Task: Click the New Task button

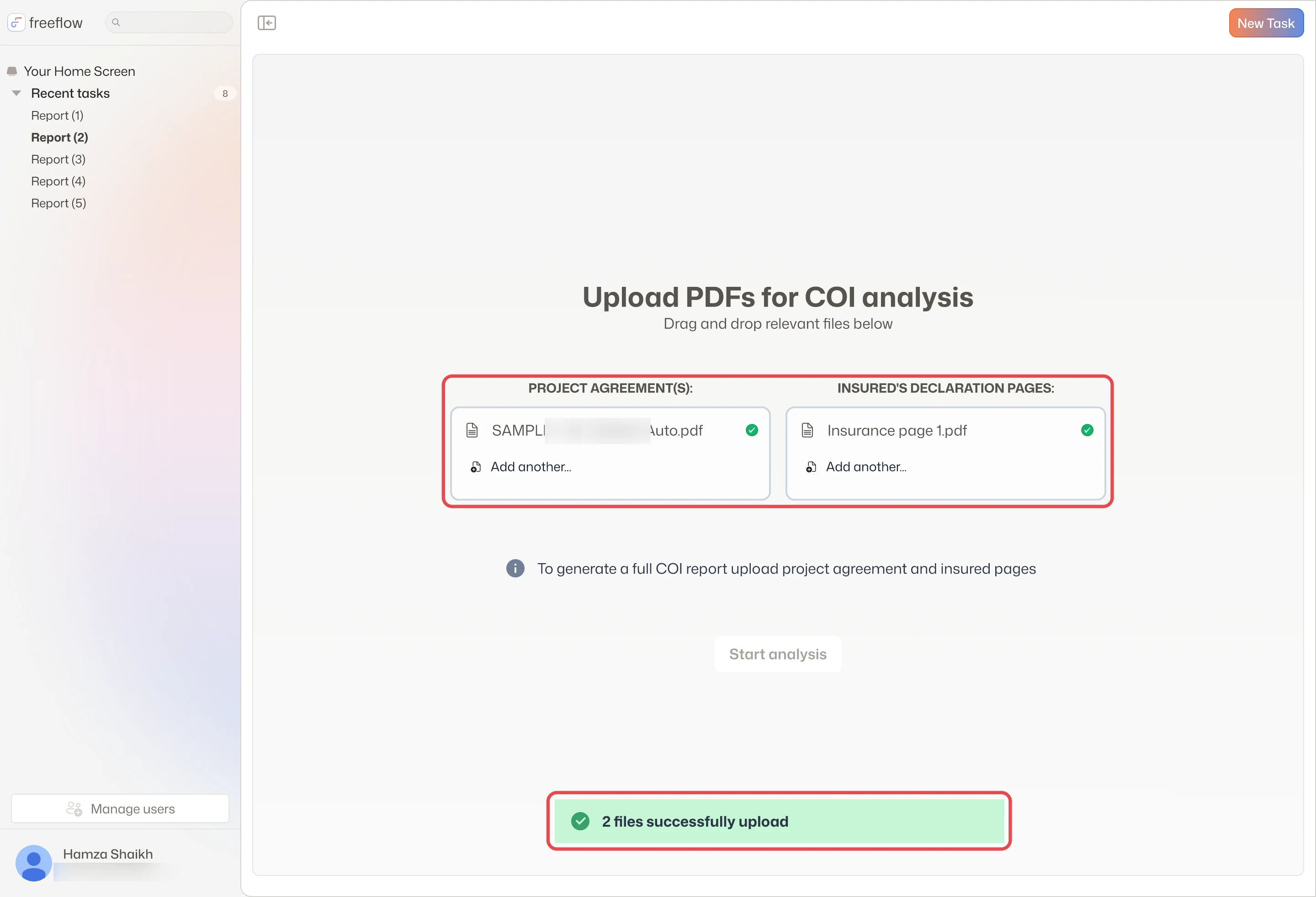Action: click(1266, 23)
